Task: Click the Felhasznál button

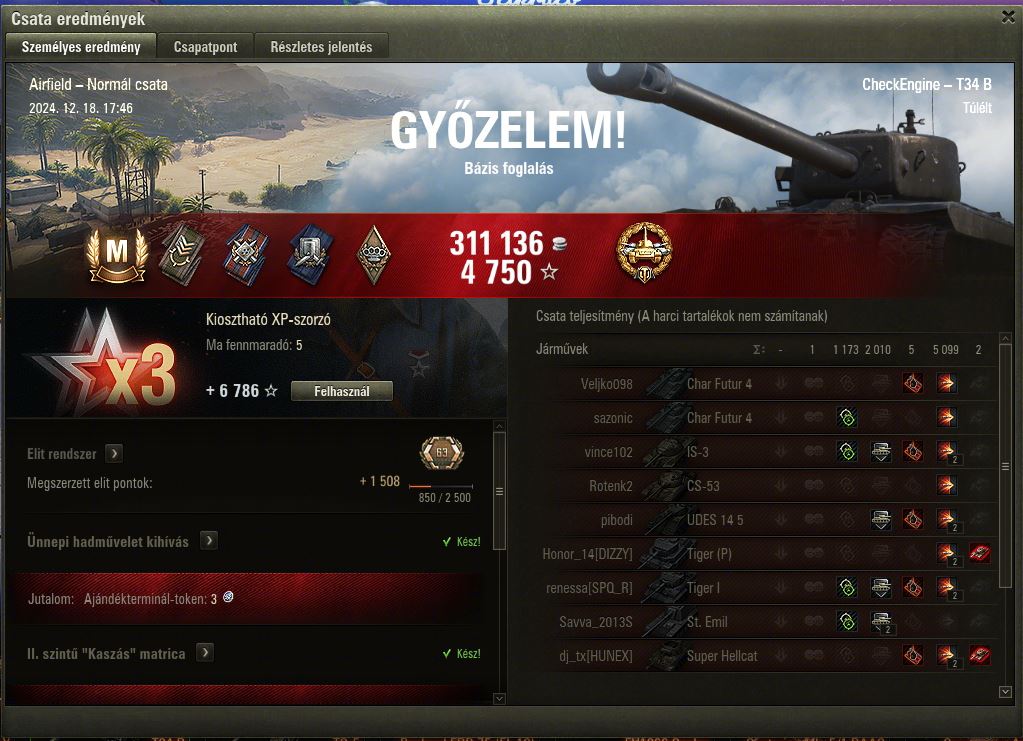Action: [342, 391]
